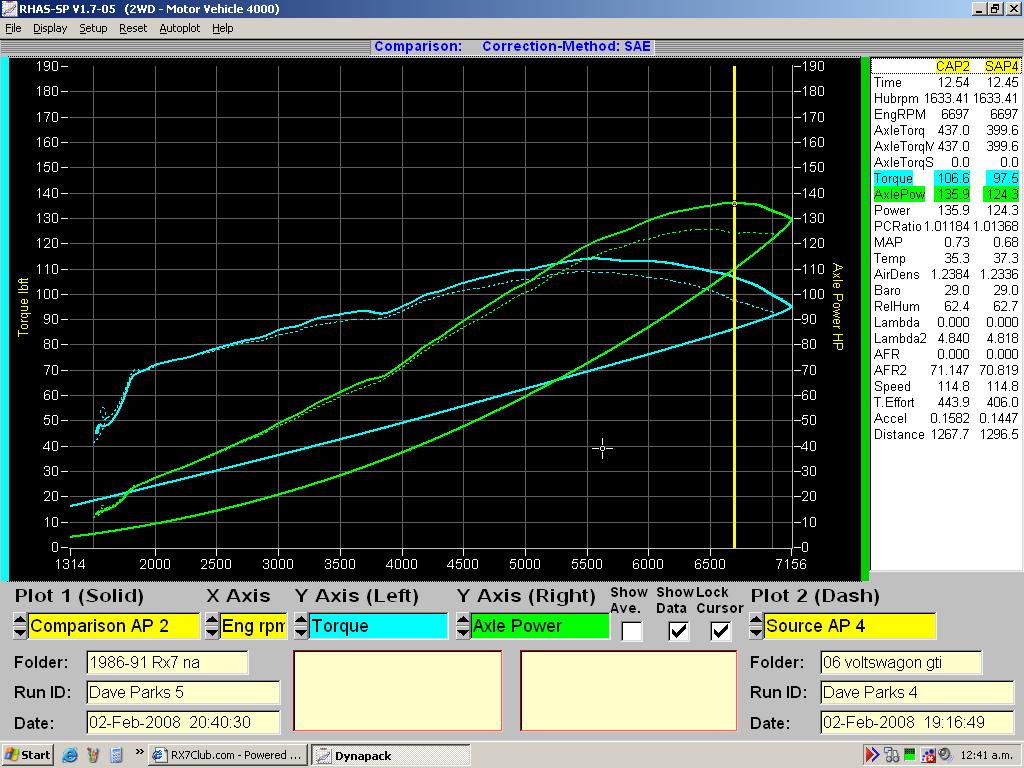1024x768 pixels.
Task: Click the Hubrpm row in data panel
Action: pos(946,99)
